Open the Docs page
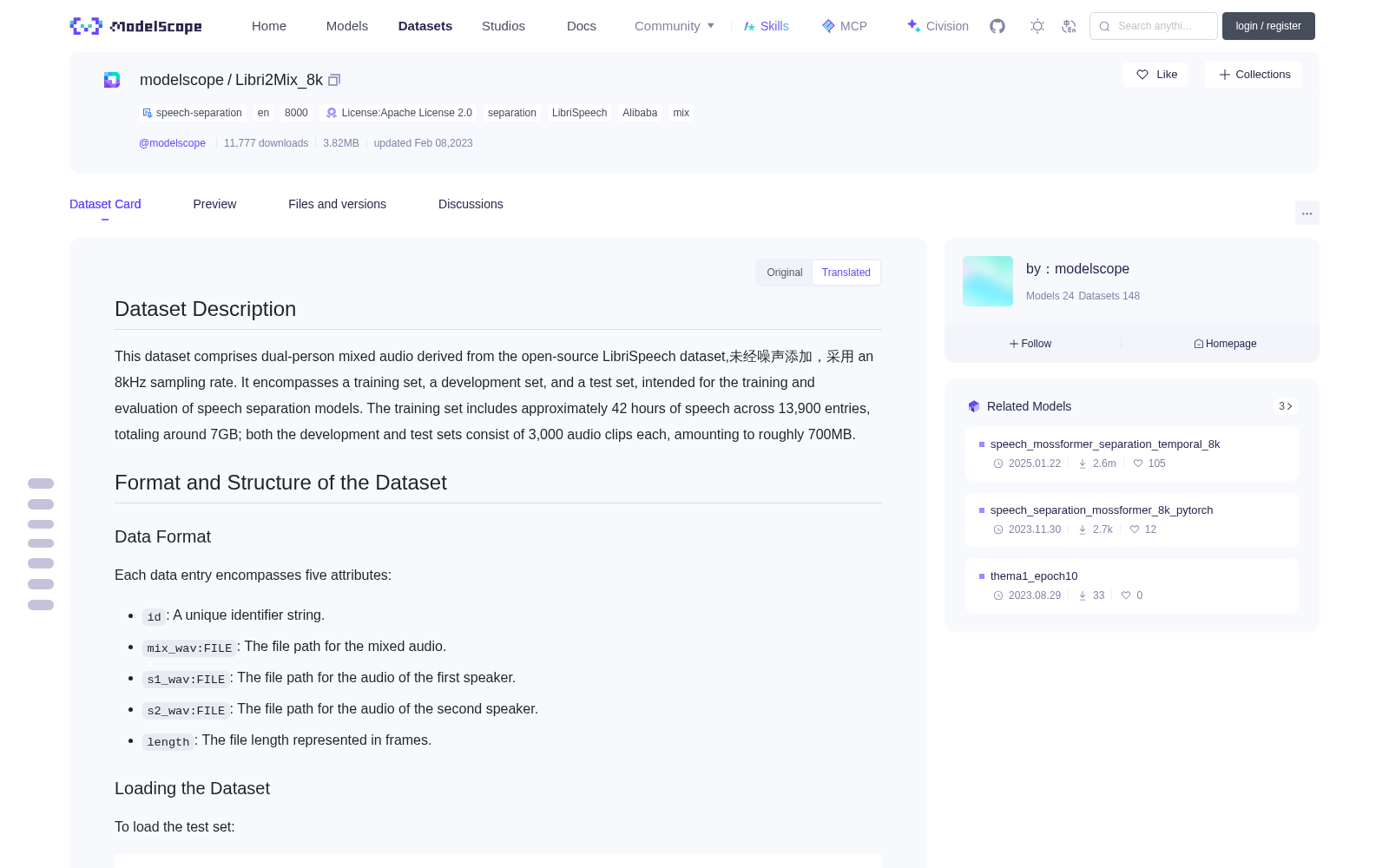Screen dimensions: 1389x868 582,26
